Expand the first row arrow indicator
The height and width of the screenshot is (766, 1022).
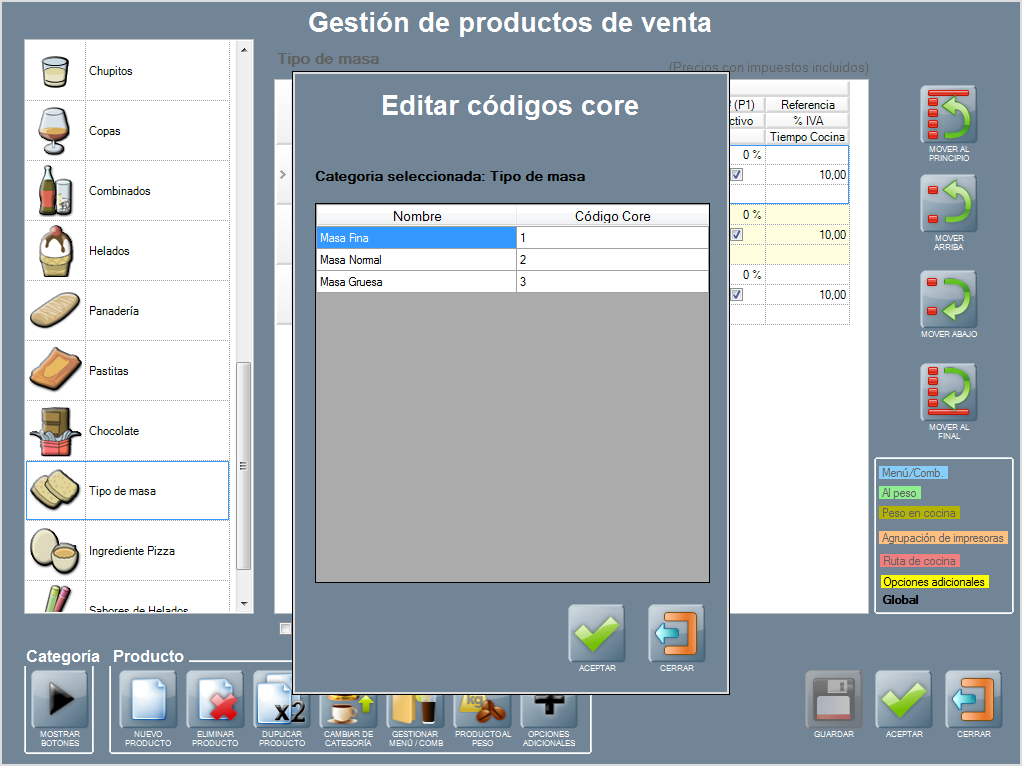click(x=283, y=175)
